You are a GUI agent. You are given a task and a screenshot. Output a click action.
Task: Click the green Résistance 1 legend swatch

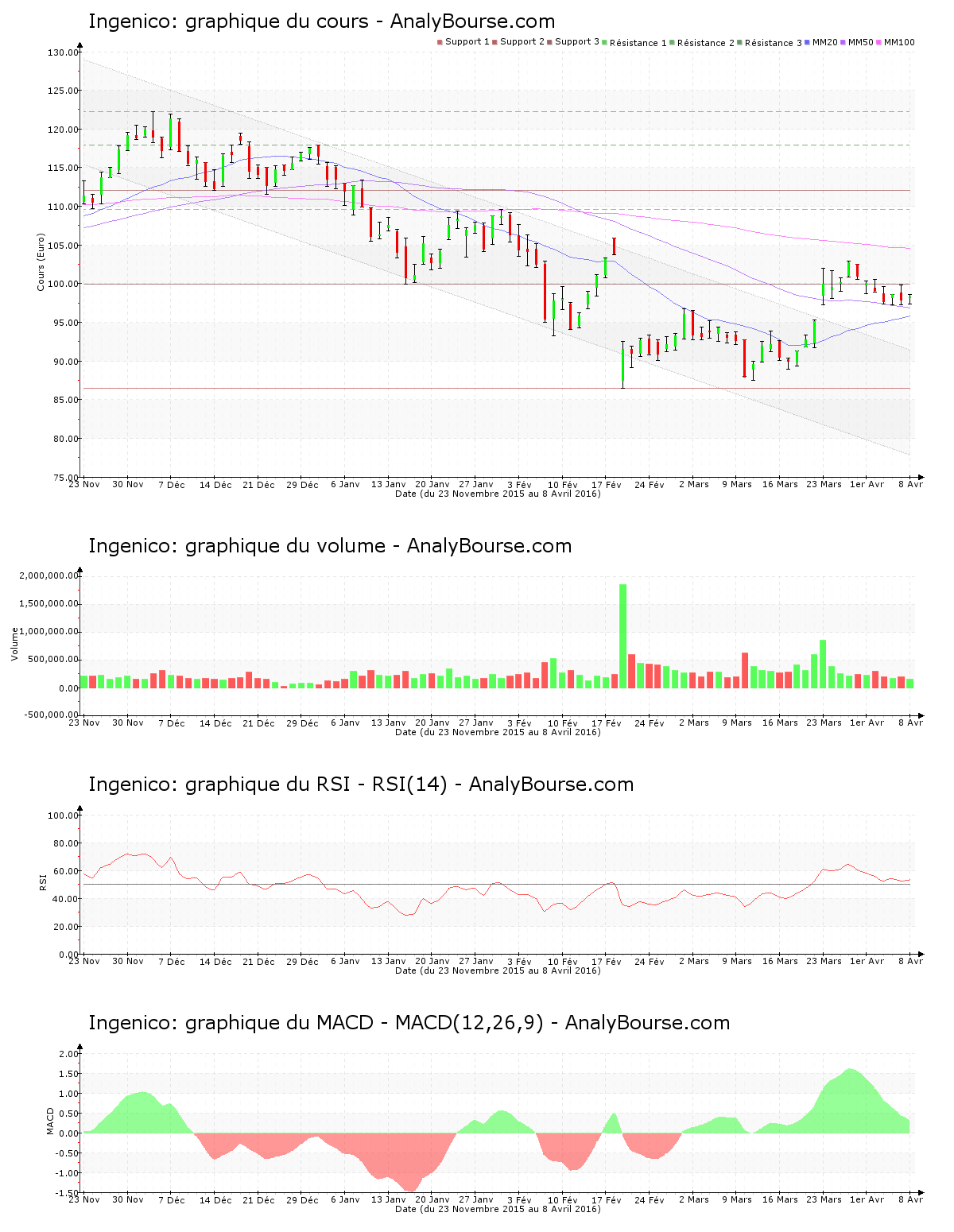click(x=605, y=42)
